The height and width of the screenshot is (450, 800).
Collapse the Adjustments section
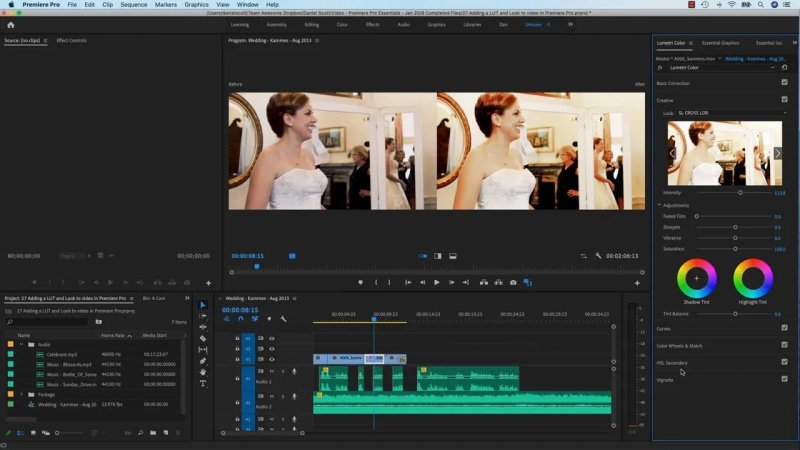(659, 205)
